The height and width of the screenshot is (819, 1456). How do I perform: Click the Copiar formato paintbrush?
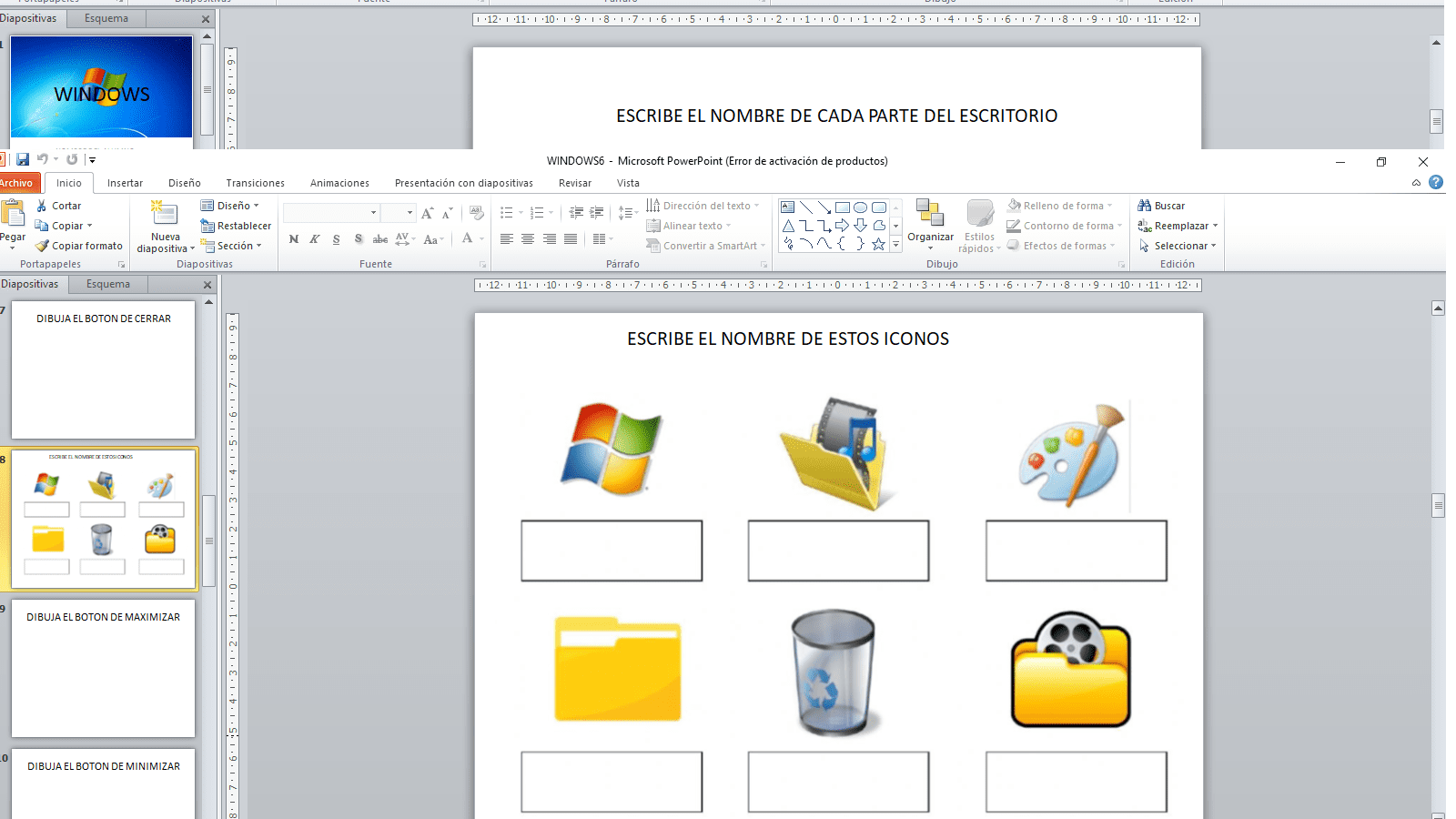click(42, 246)
